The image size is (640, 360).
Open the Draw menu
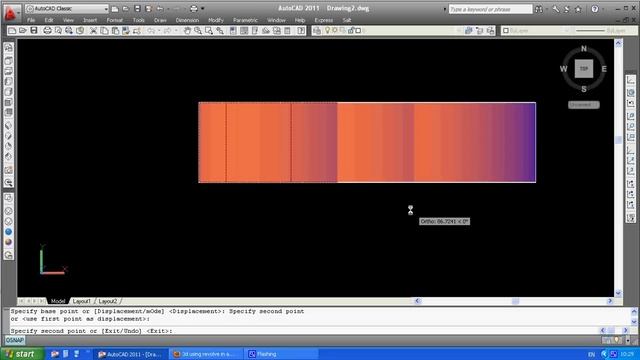coord(160,20)
